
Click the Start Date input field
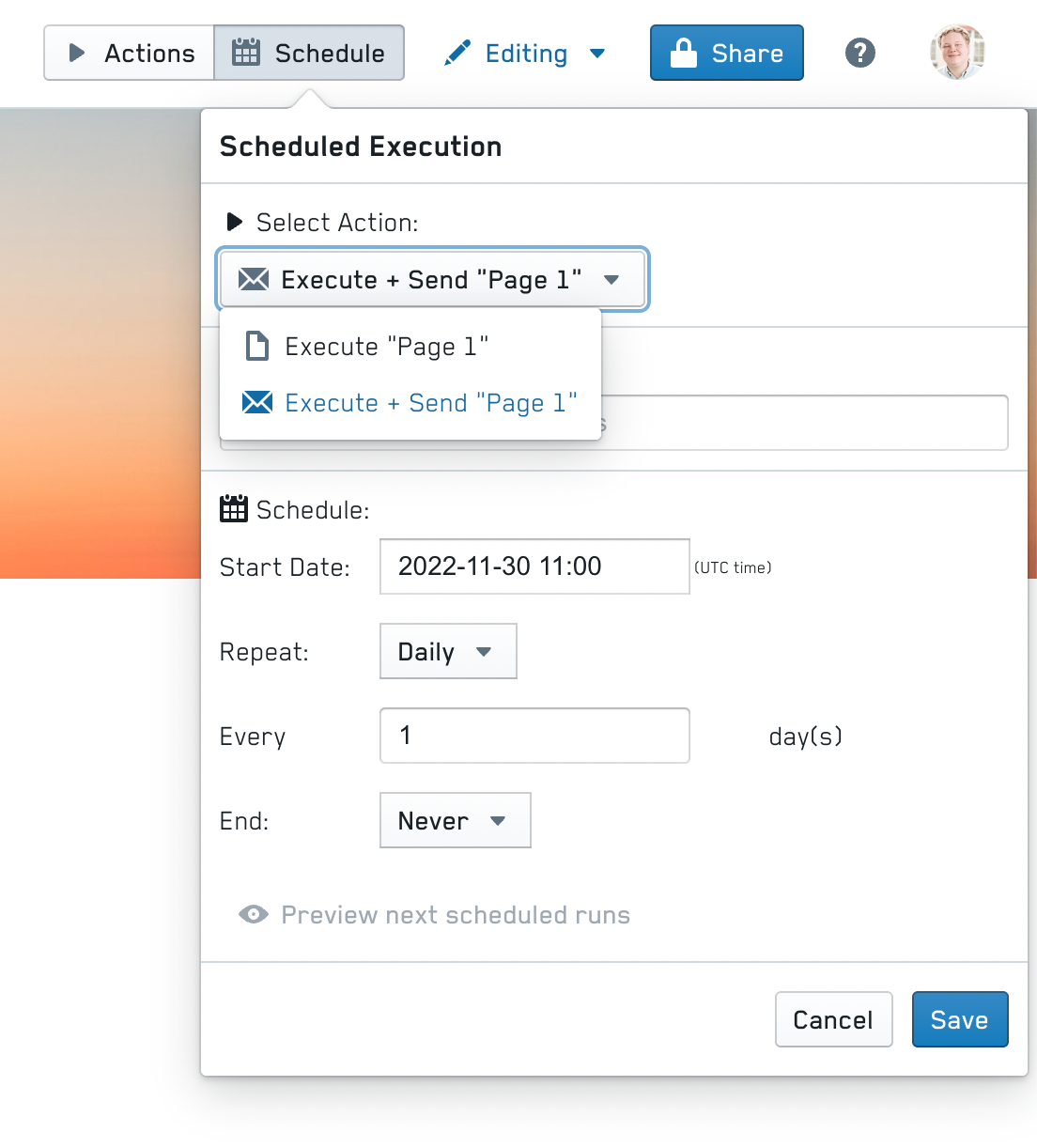pyautogui.click(x=534, y=566)
